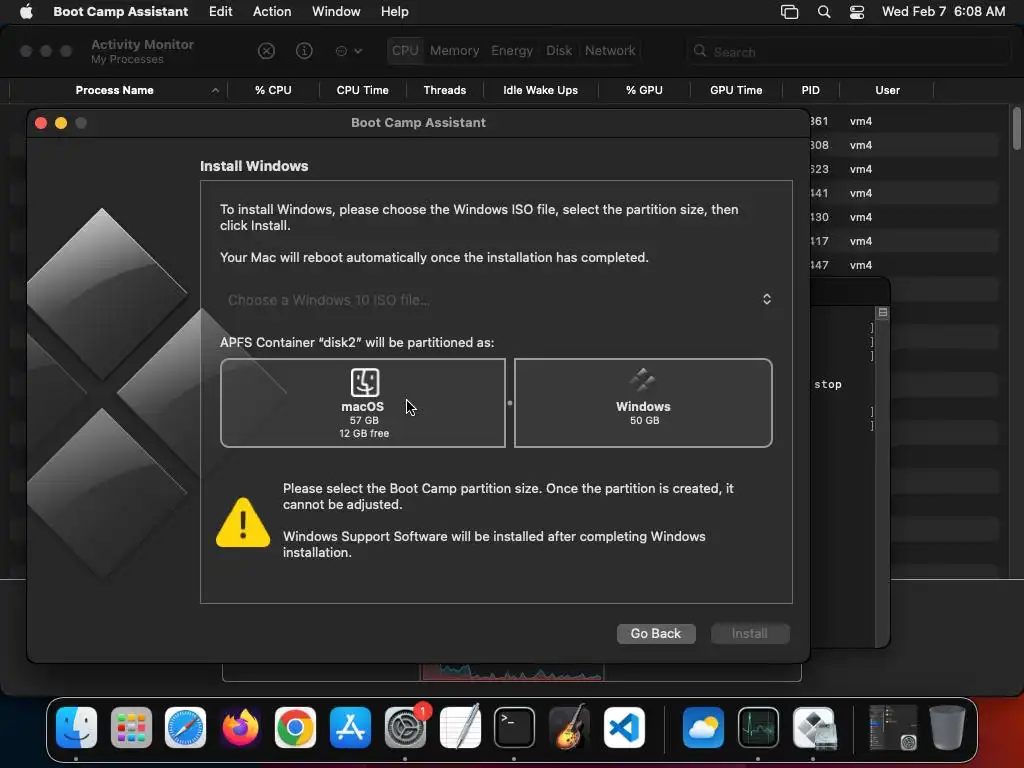Image resolution: width=1024 pixels, height=768 pixels.
Task: Sort by % GPU column
Action: (x=644, y=90)
